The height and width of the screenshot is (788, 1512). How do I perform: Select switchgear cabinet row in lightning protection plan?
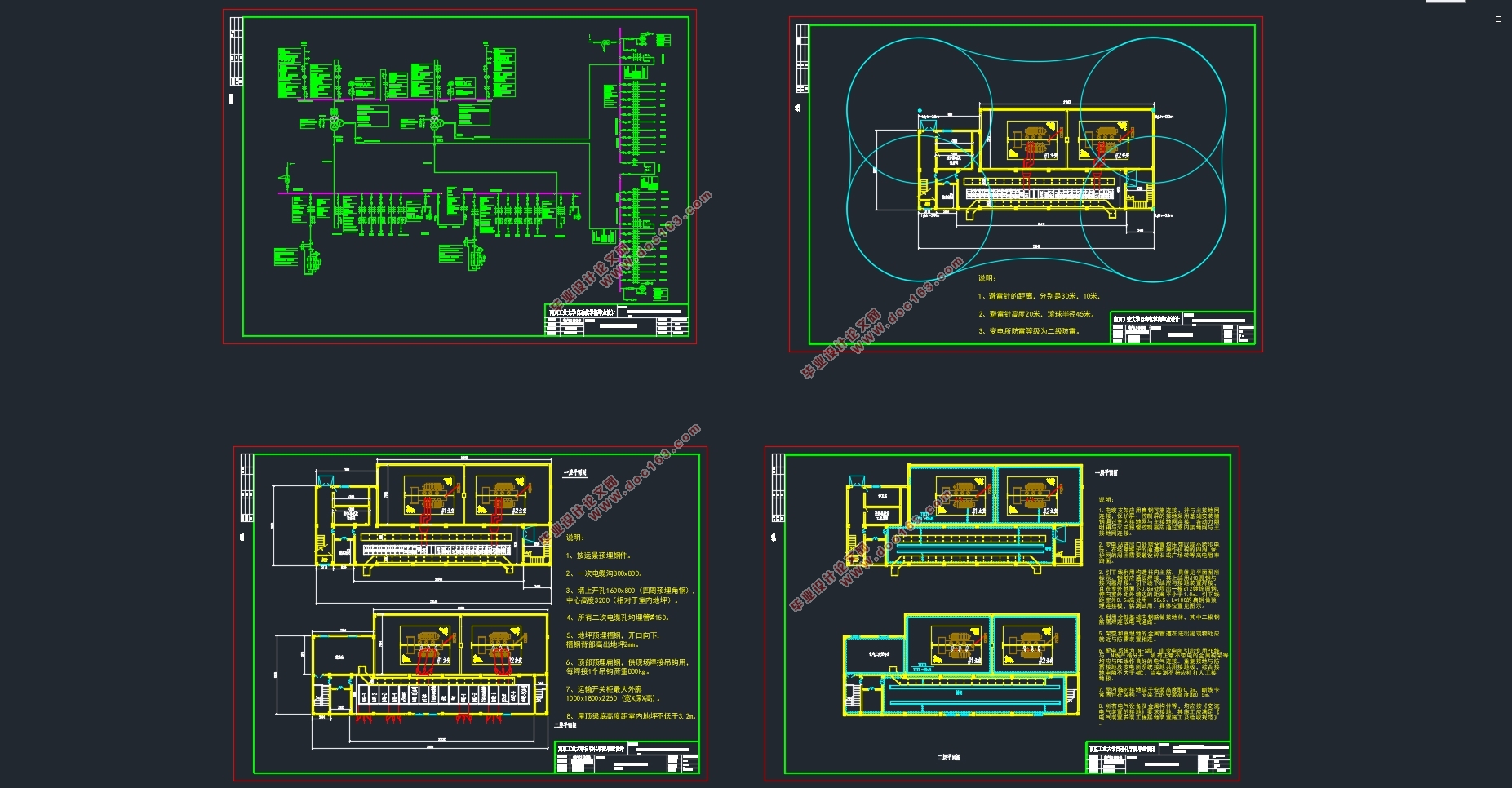pos(1040,194)
